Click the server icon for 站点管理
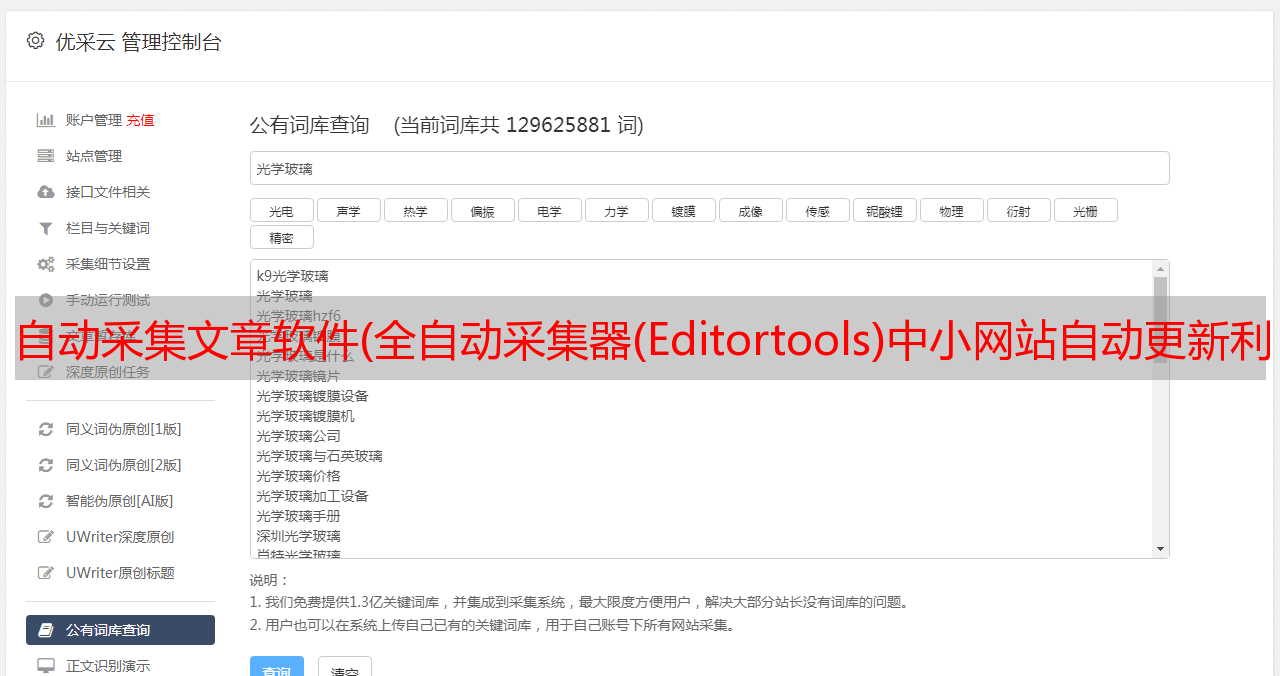This screenshot has height=676, width=1280. coord(46,156)
